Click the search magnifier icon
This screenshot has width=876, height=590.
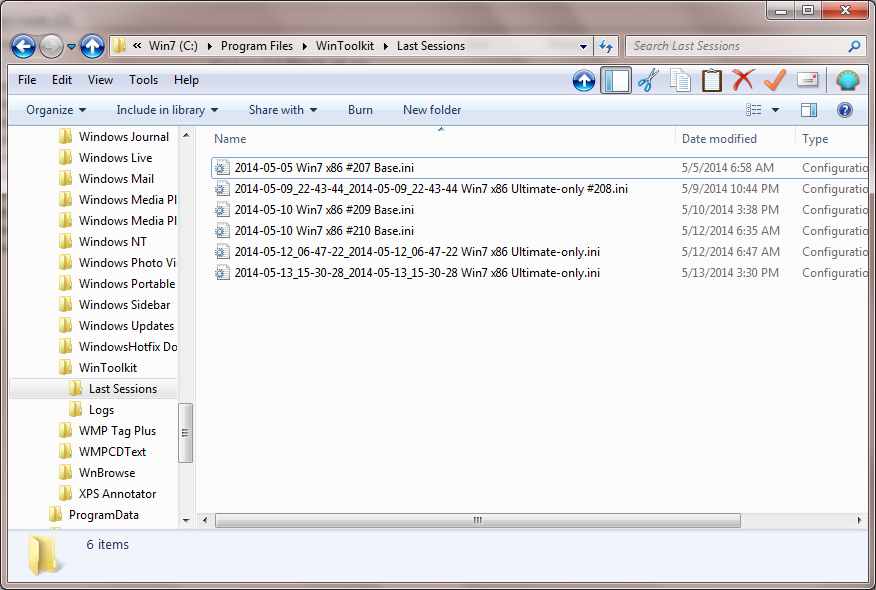[x=854, y=46]
